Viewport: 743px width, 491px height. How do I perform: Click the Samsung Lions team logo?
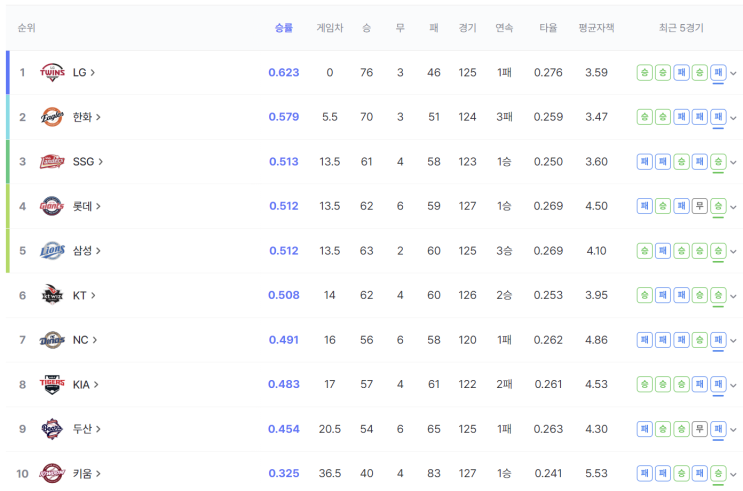point(52,251)
